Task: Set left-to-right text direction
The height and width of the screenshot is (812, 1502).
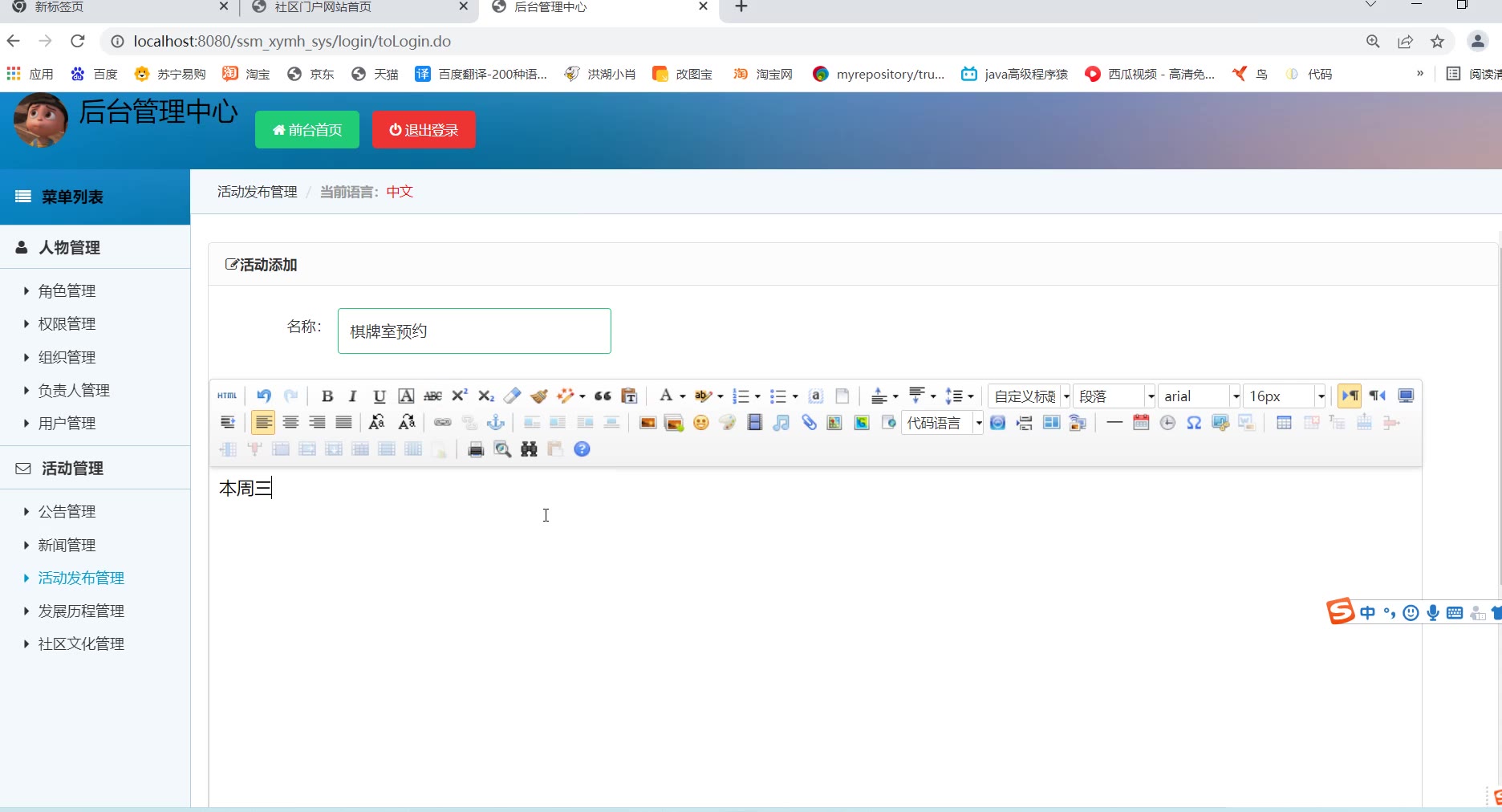Action: [x=1350, y=396]
